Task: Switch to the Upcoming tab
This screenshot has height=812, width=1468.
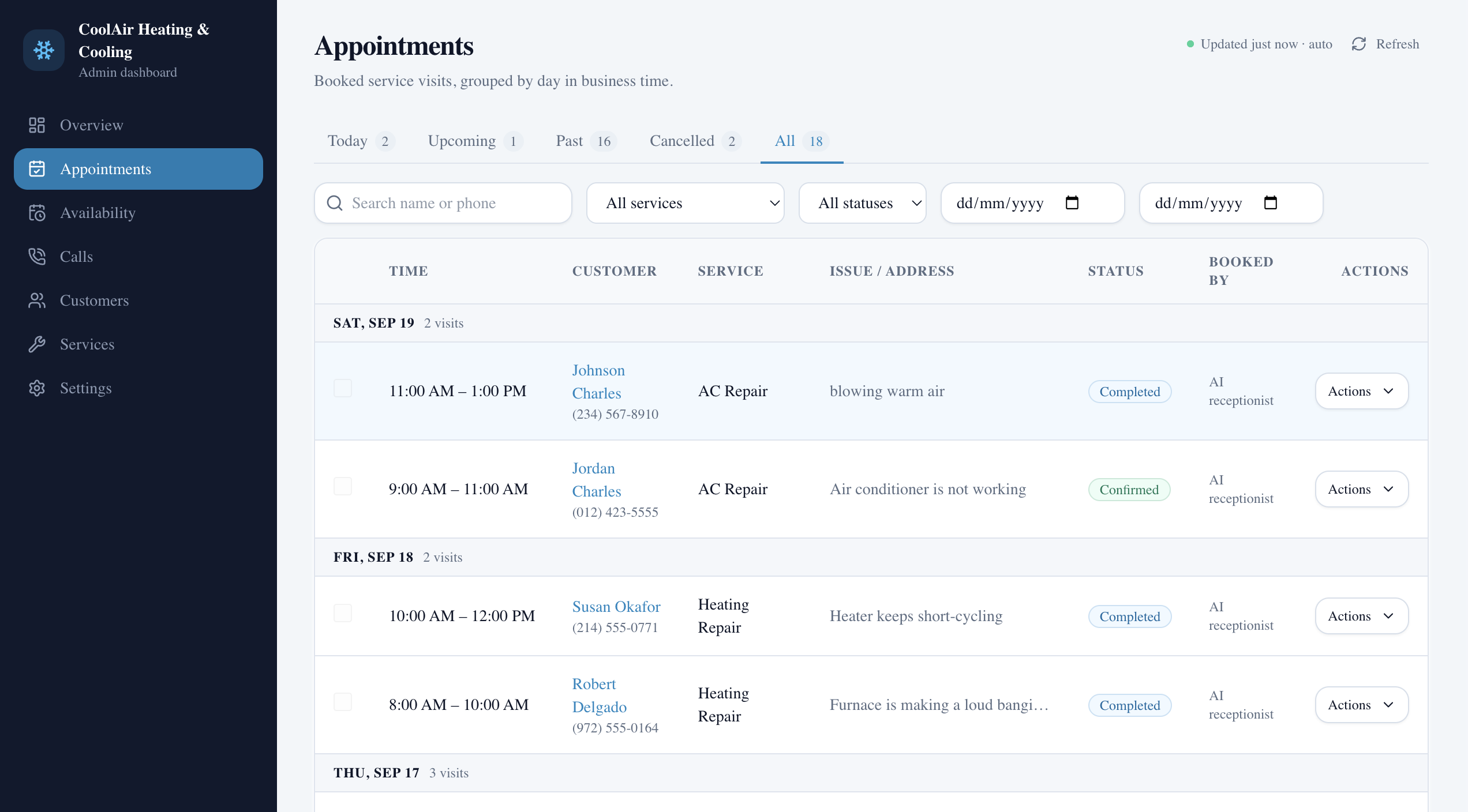Action: (475, 141)
